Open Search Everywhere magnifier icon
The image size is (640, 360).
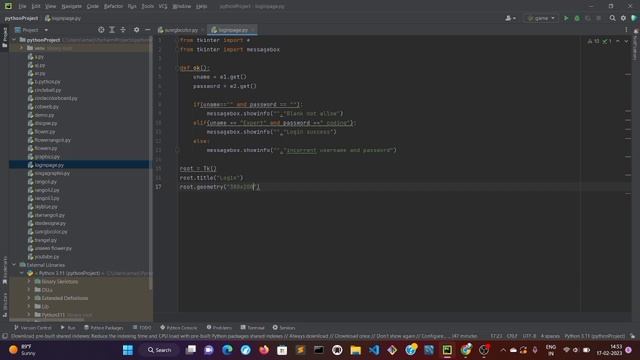(612, 18)
